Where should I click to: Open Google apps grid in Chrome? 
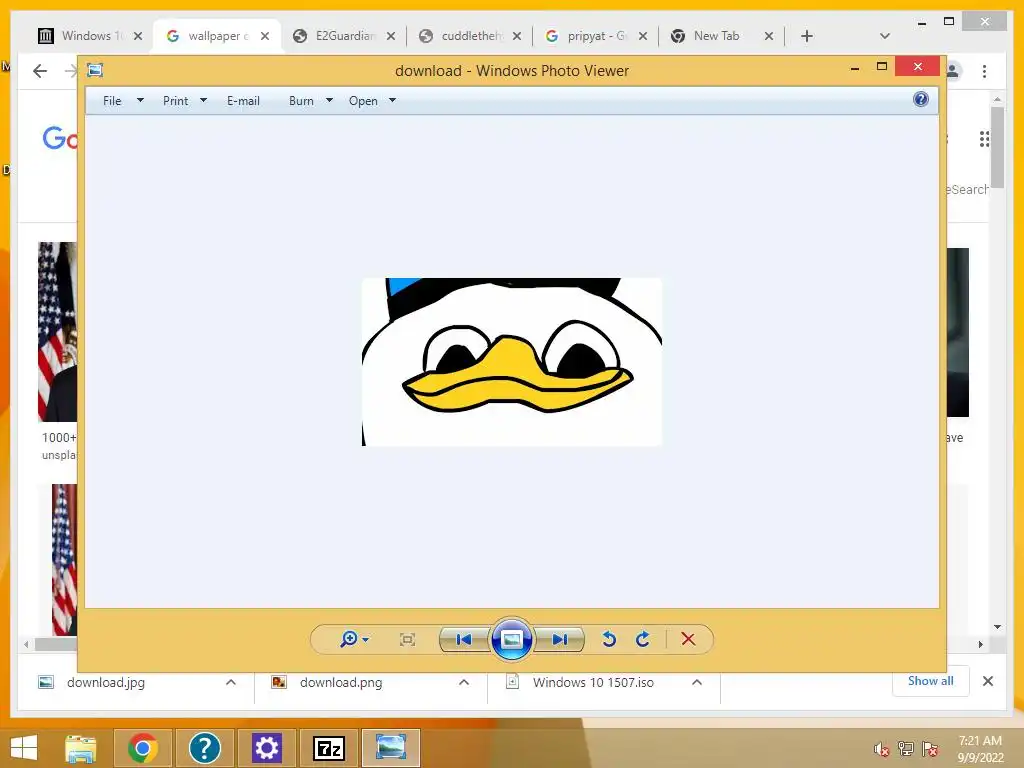[984, 138]
